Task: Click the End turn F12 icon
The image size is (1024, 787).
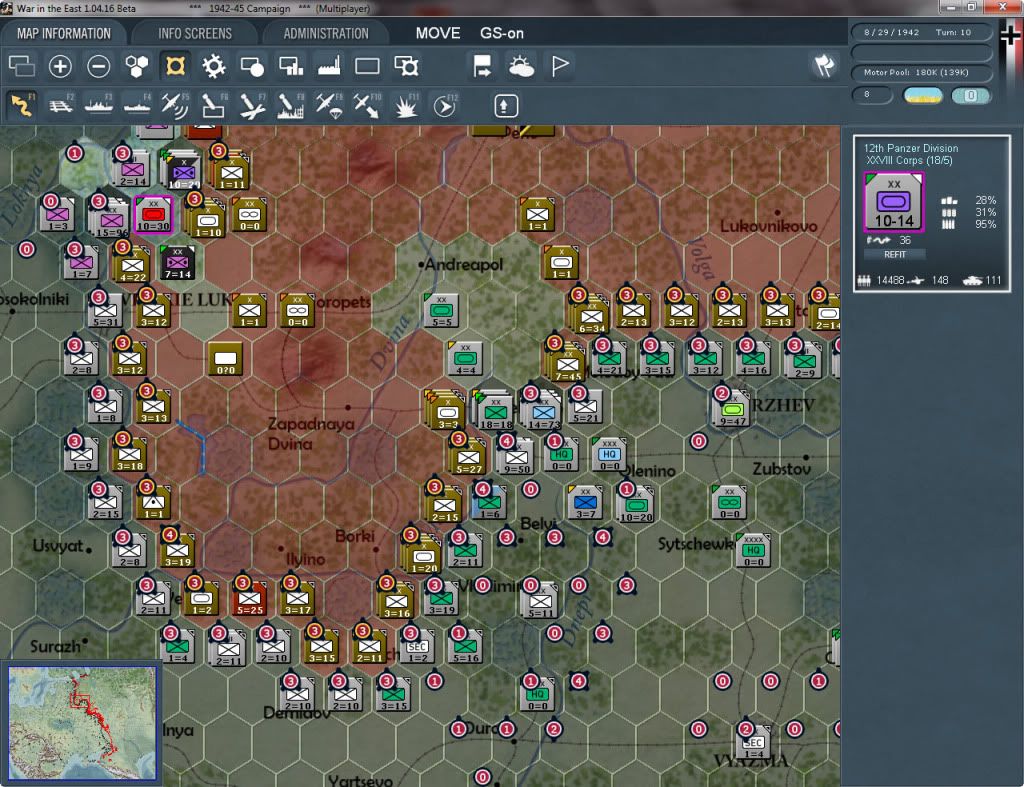Action: coord(445,105)
